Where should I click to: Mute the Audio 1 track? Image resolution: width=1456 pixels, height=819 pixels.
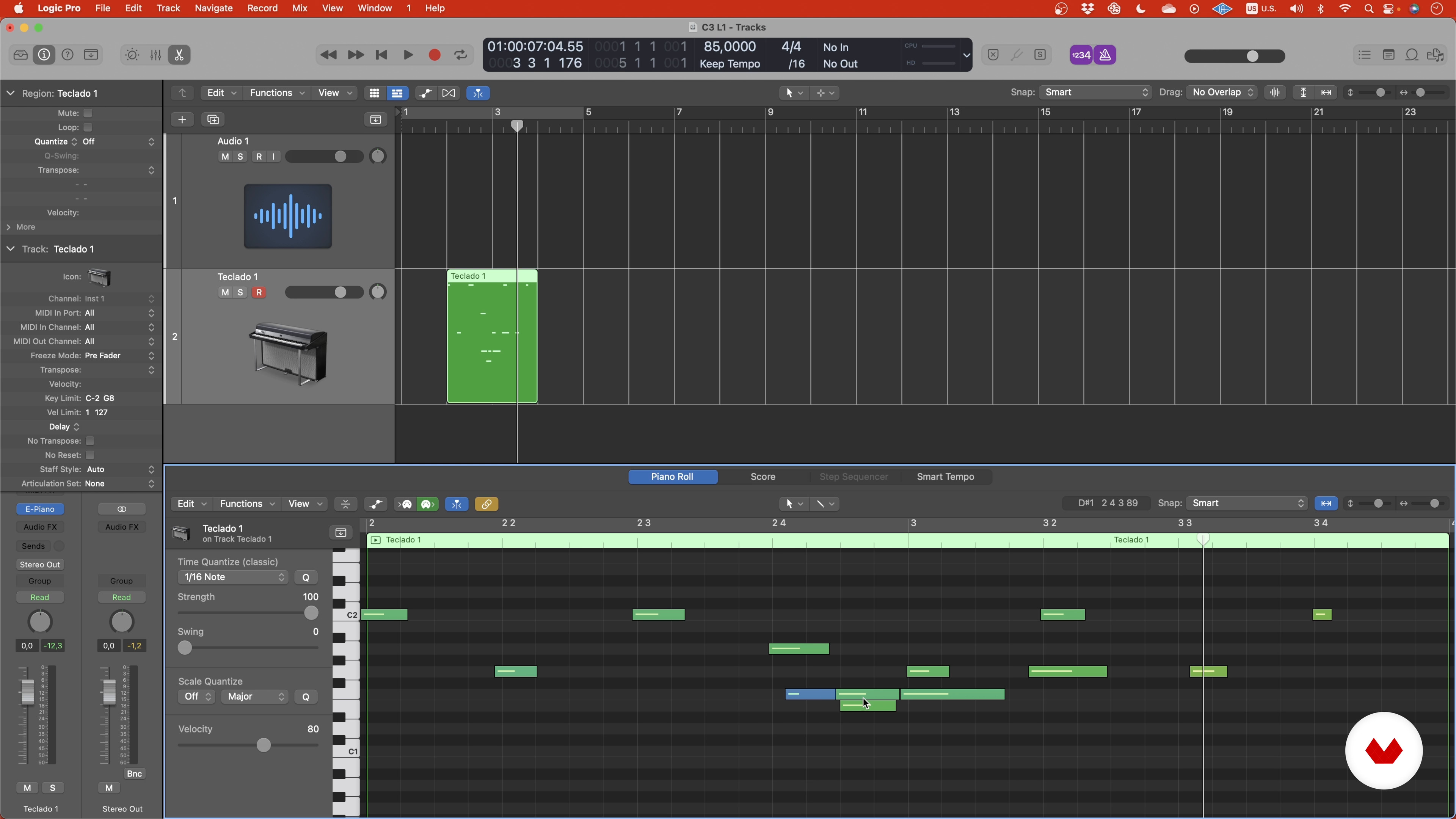point(226,157)
